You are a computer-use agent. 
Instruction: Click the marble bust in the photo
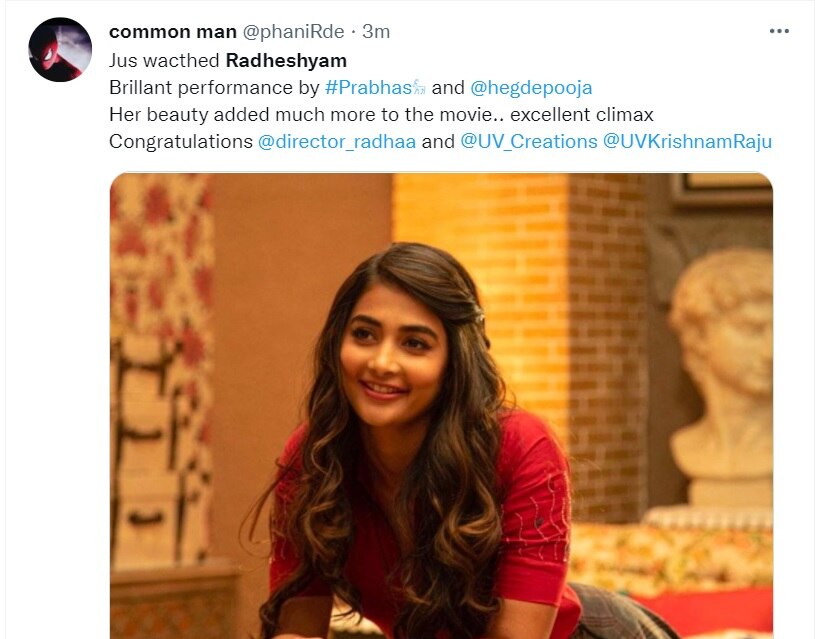(722, 374)
